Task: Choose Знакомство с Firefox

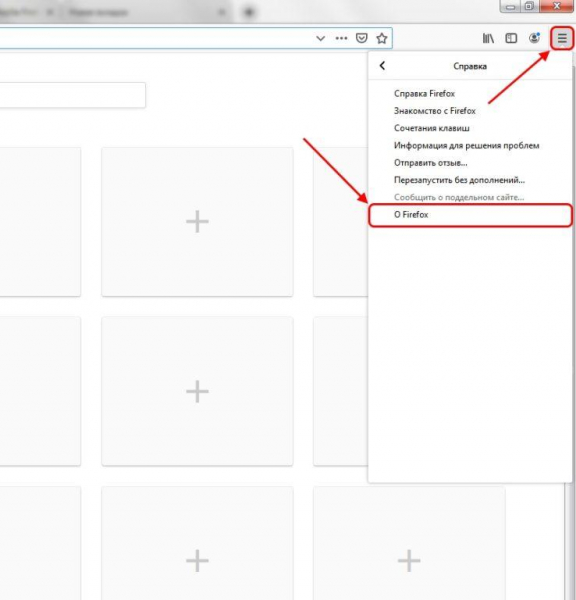Action: 435,111
